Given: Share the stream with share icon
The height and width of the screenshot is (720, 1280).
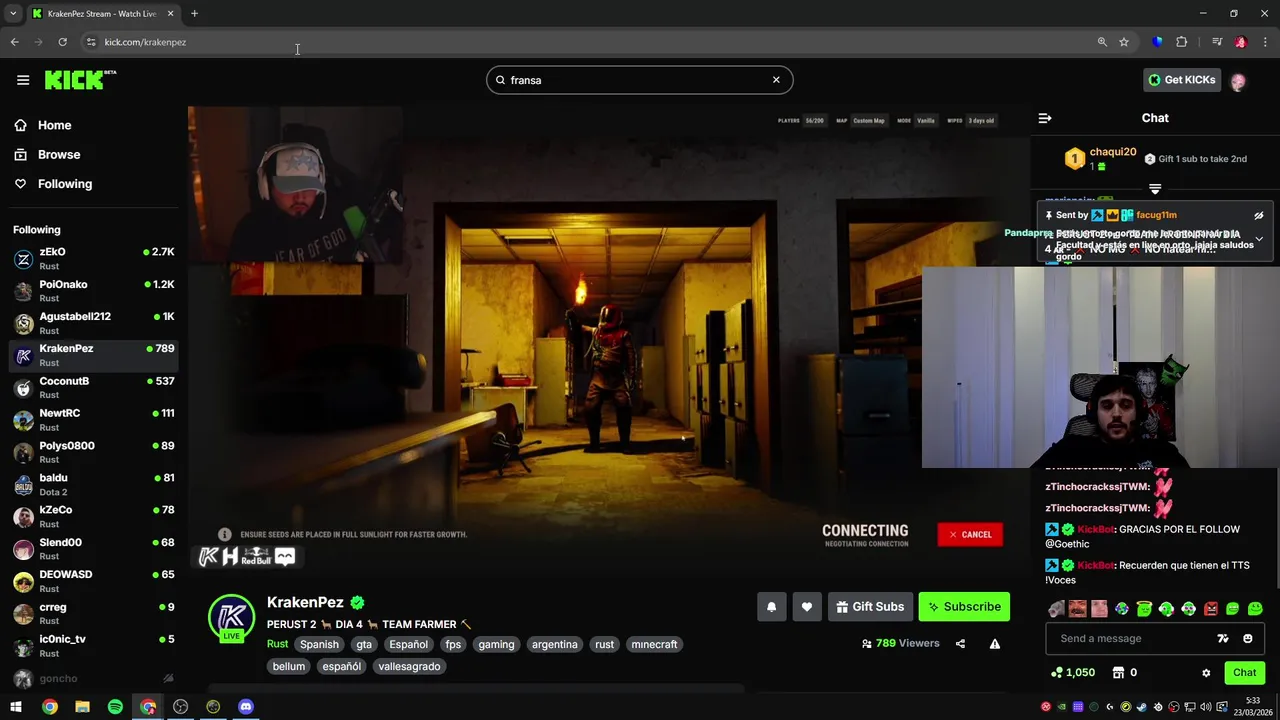Looking at the screenshot, I should click(x=960, y=644).
